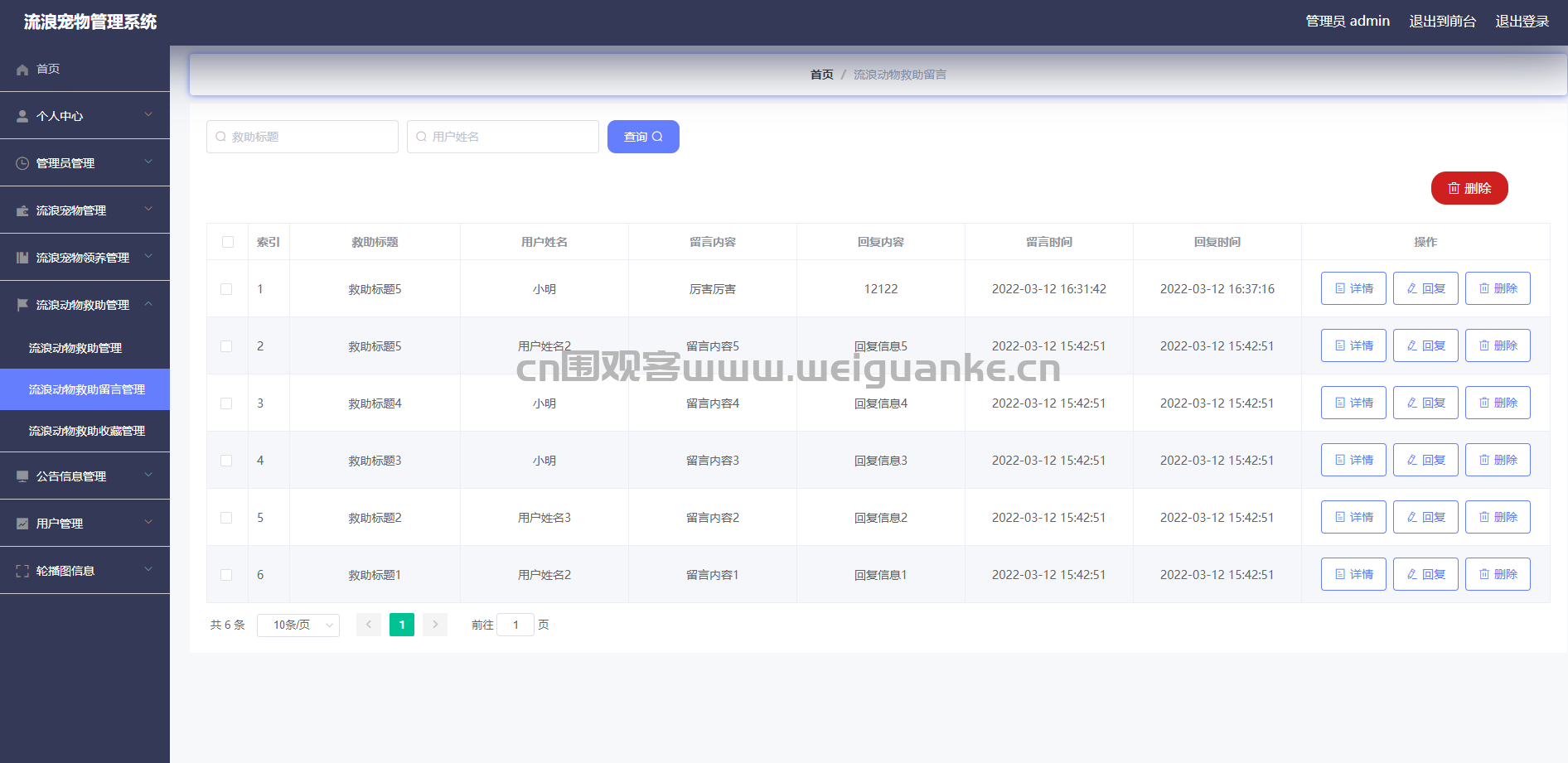The height and width of the screenshot is (763, 1568).
Task: Click the home icon beside 首页 in sidebar
Action: pyautogui.click(x=22, y=70)
